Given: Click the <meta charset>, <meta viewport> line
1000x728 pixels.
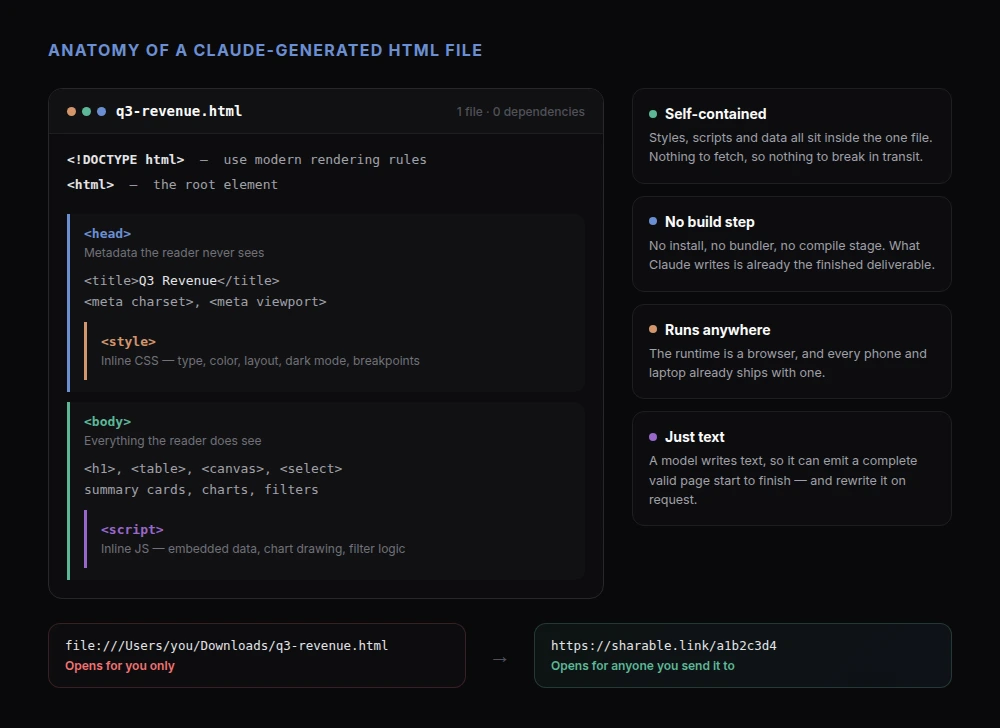Looking at the screenshot, I should [x=205, y=302].
